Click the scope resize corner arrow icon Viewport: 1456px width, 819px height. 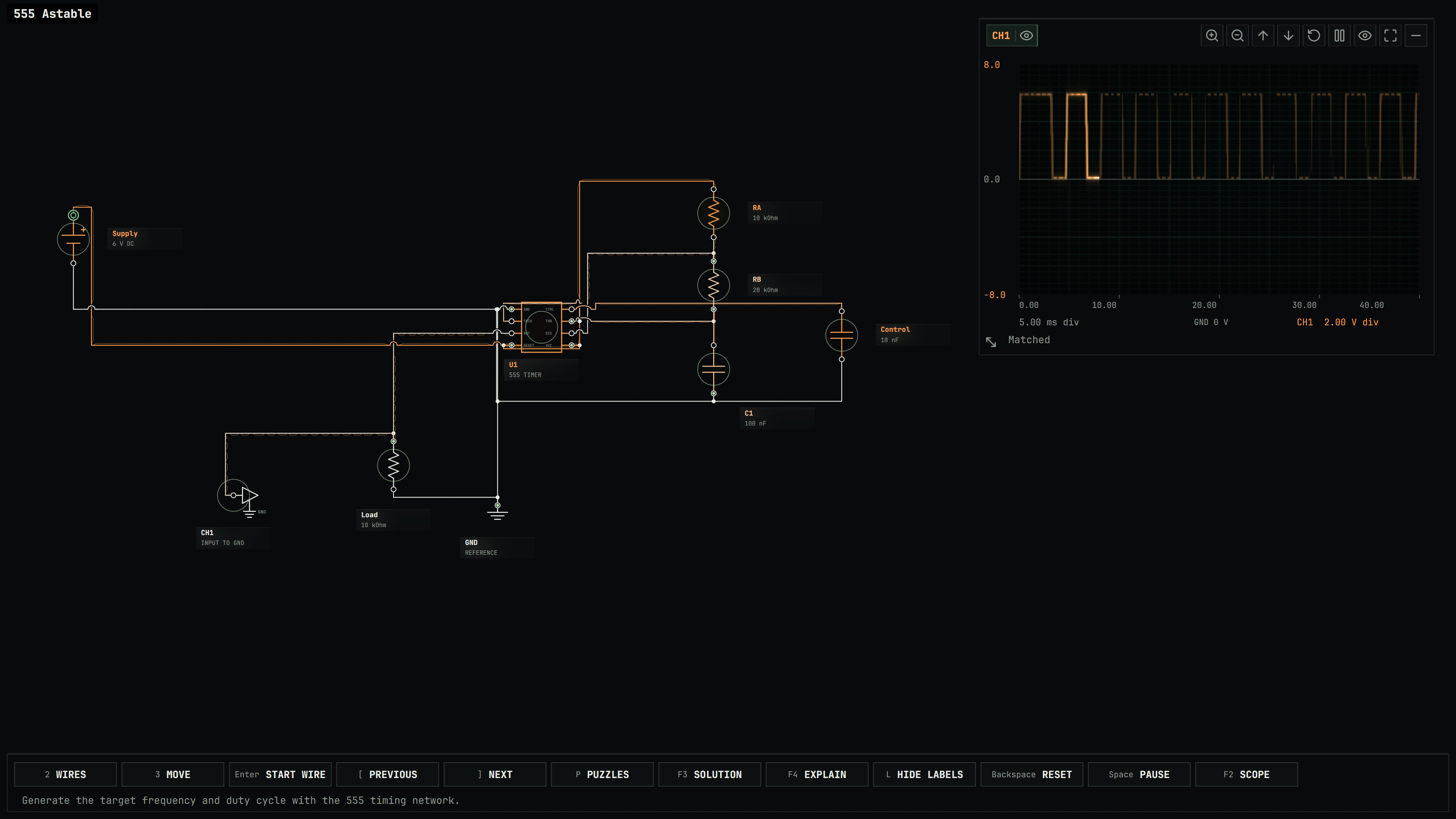(x=991, y=341)
